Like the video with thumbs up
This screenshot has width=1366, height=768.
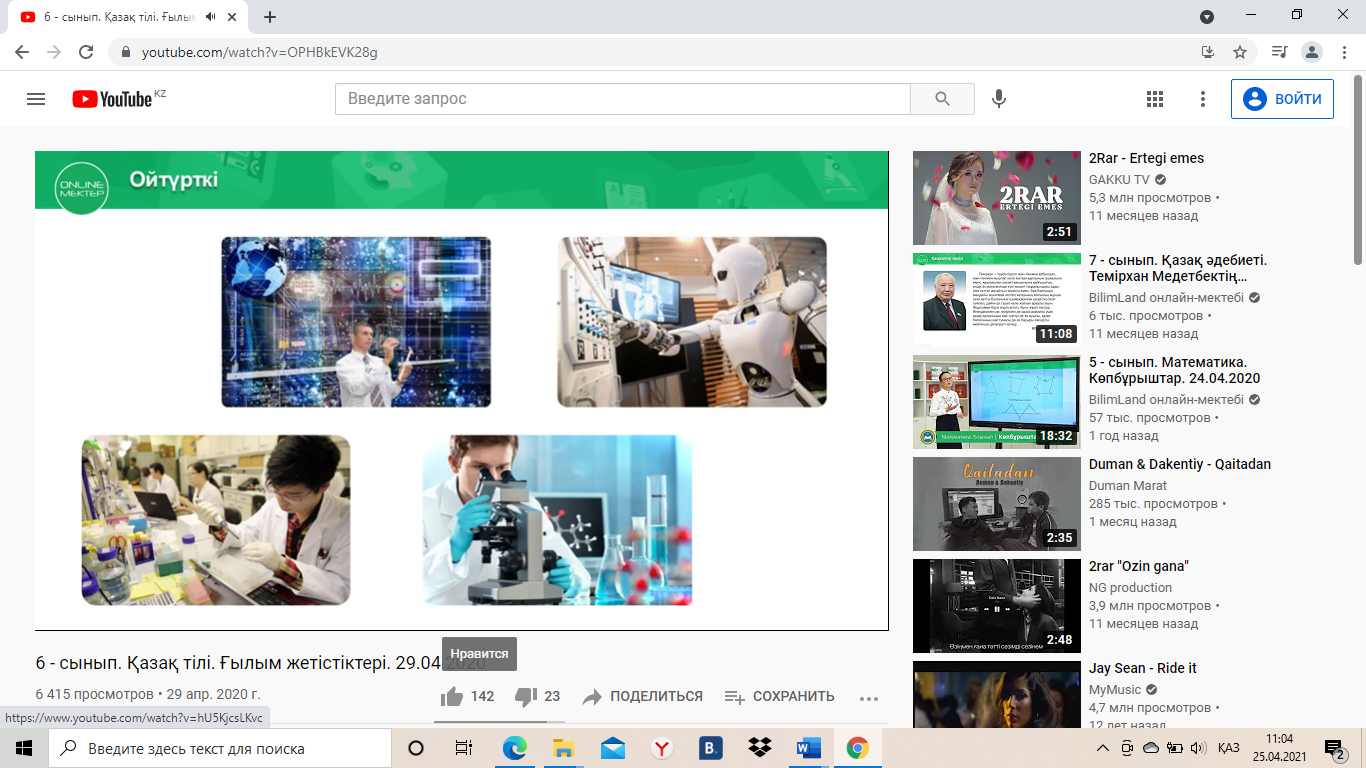[x=452, y=696]
